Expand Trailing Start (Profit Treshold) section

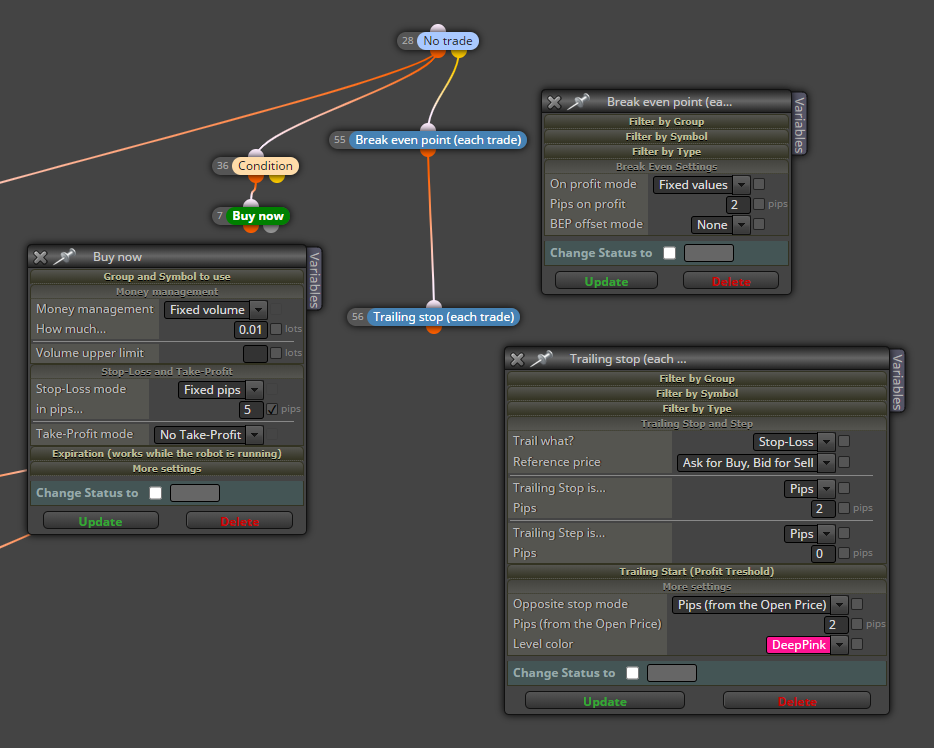(696, 571)
